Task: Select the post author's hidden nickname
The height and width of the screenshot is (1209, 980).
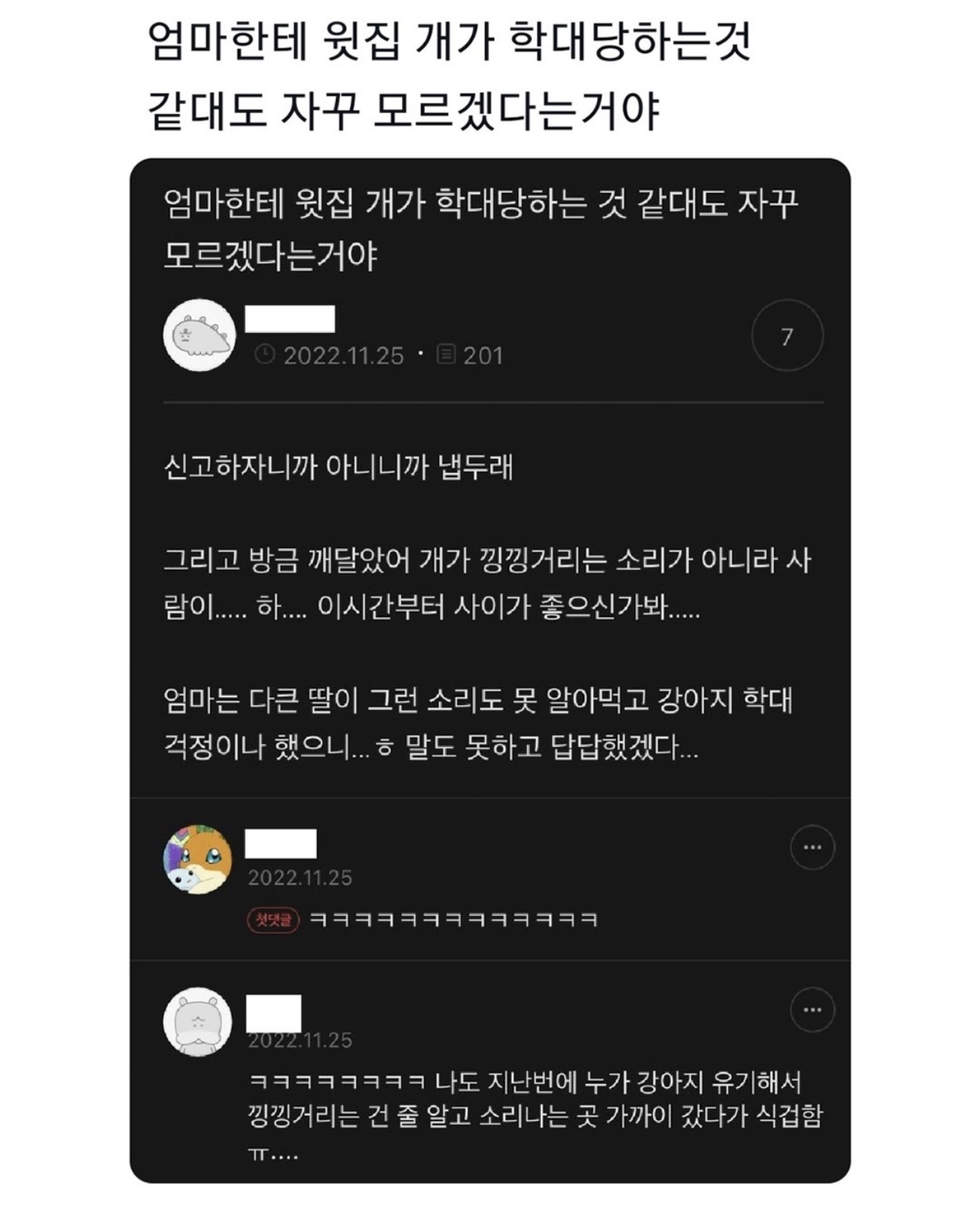Action: pos(289,318)
